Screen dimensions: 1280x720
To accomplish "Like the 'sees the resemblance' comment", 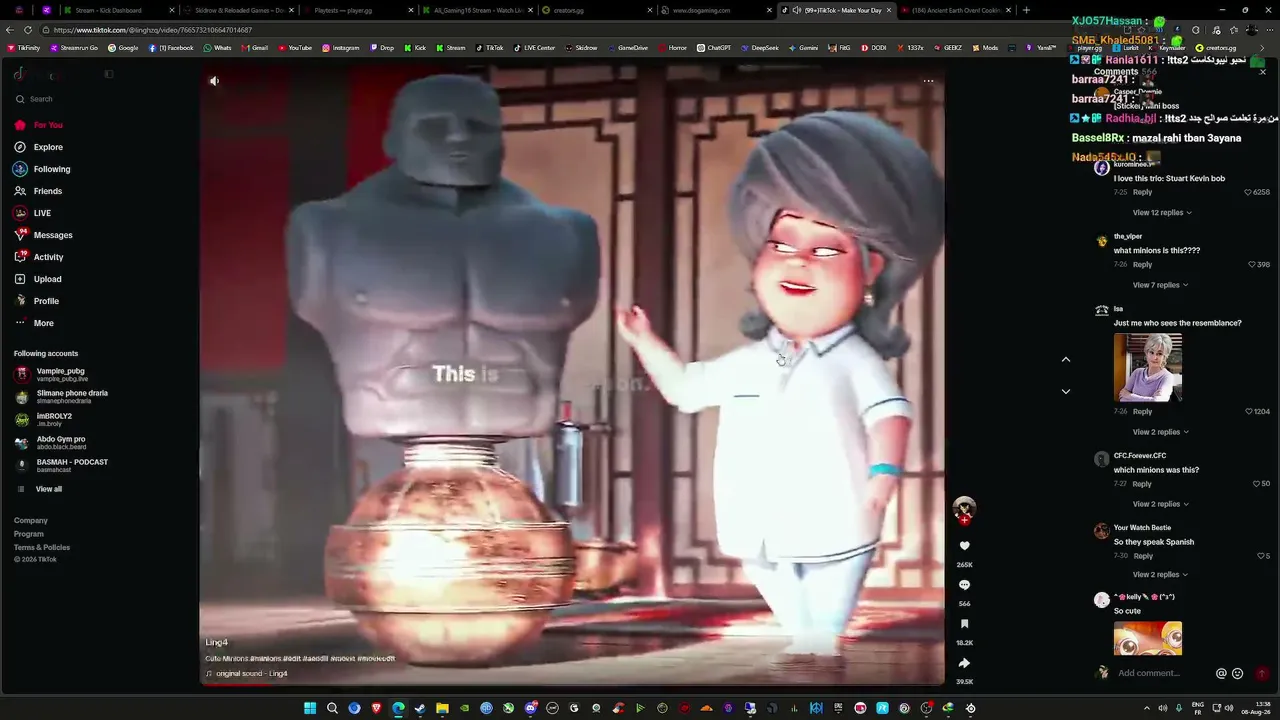I will click(x=1249, y=411).
